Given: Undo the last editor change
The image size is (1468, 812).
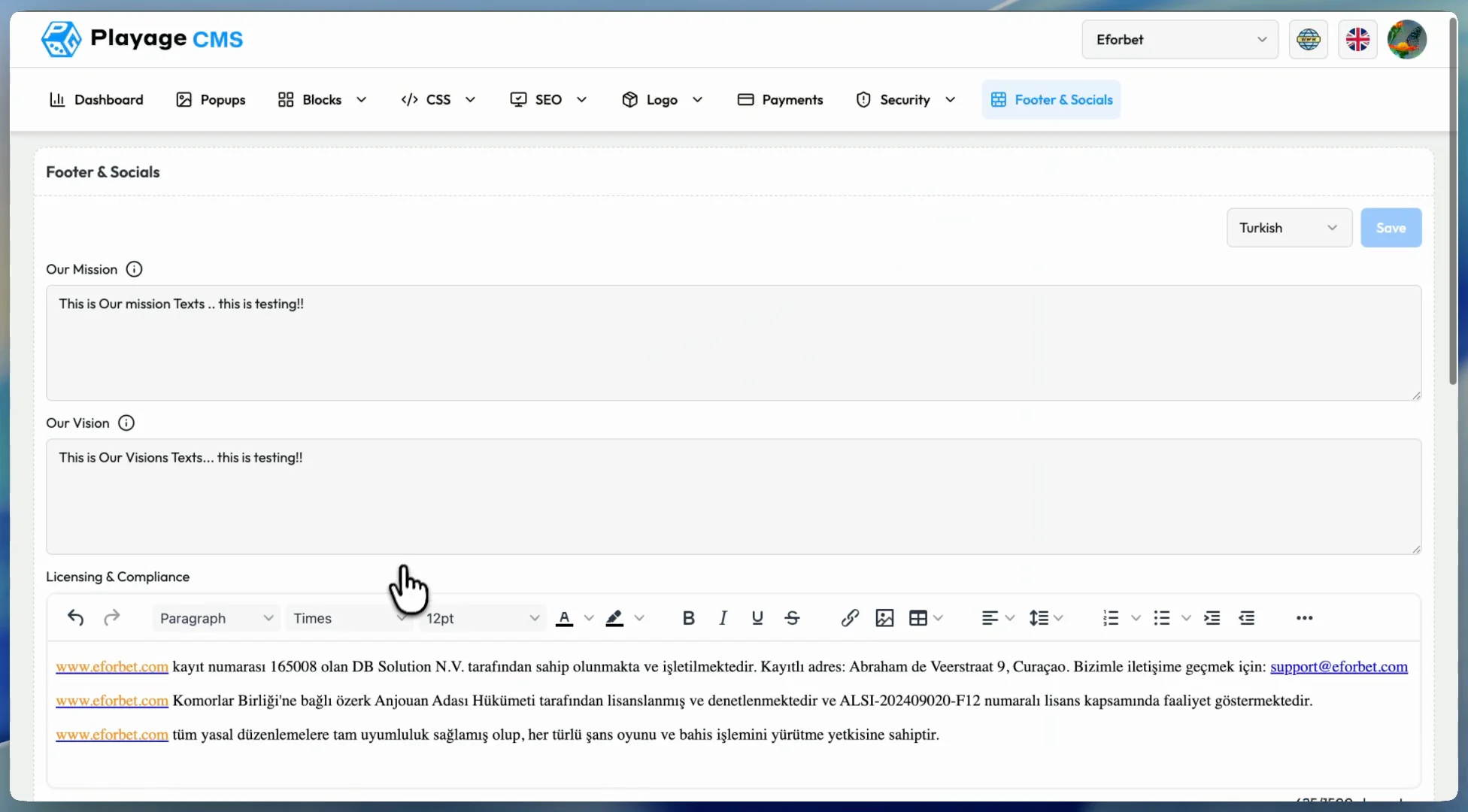Looking at the screenshot, I should (x=75, y=618).
